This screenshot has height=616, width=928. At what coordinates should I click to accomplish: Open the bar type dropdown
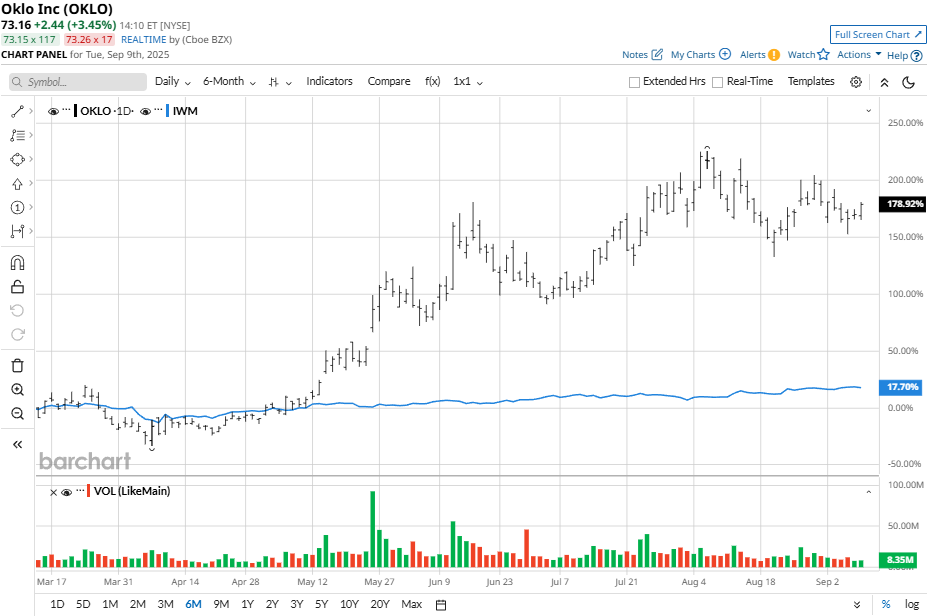pos(280,82)
